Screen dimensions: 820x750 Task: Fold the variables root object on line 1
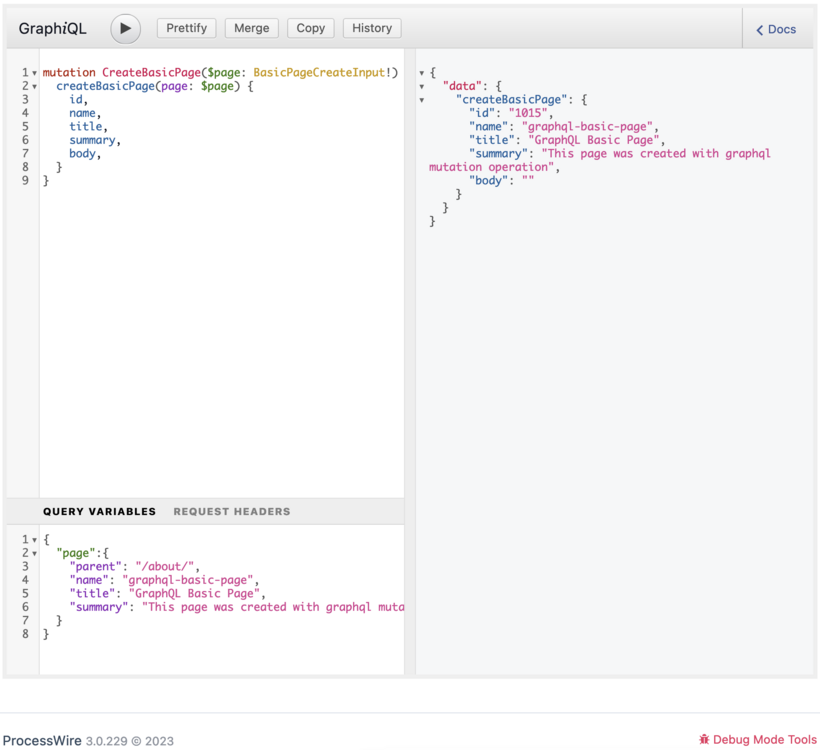tap(35, 540)
